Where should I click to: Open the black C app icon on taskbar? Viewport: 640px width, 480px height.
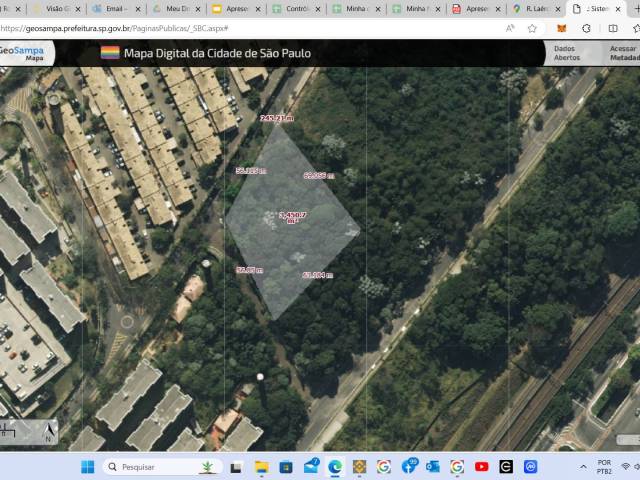click(506, 467)
